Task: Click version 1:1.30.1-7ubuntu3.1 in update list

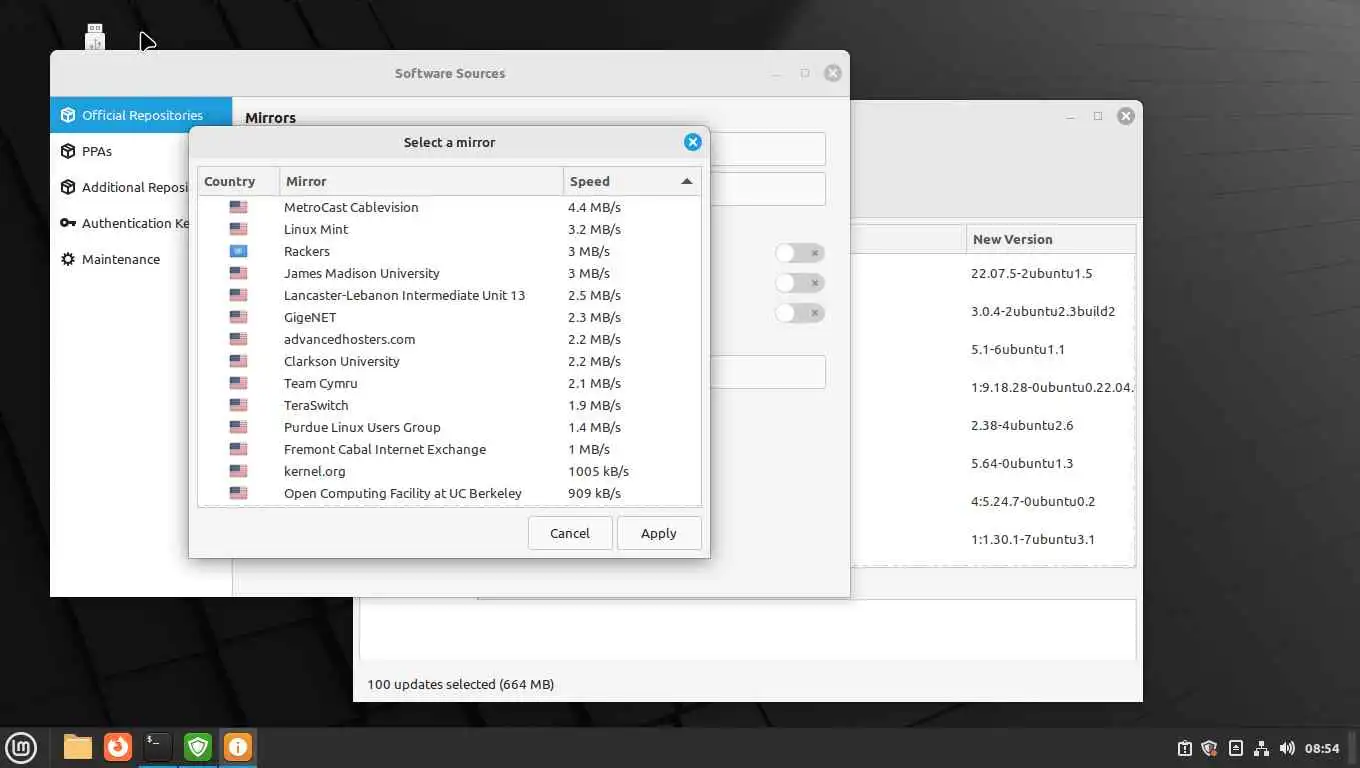Action: tap(1033, 539)
